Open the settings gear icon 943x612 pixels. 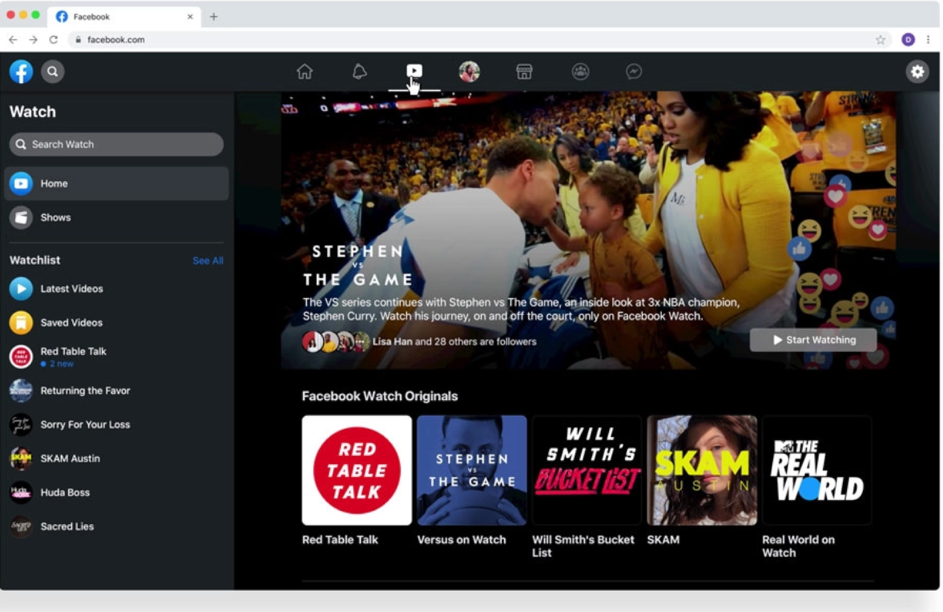(x=917, y=72)
